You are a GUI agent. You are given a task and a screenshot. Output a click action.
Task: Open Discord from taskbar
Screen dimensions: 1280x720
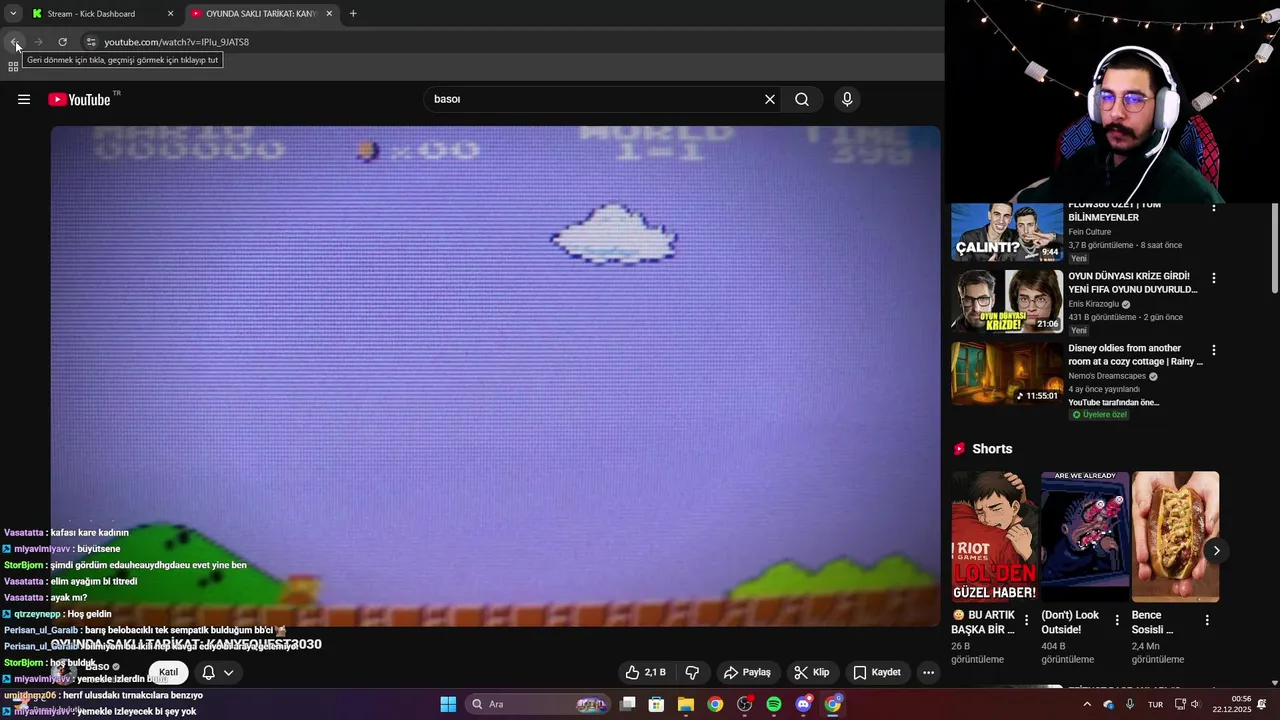coord(803,704)
